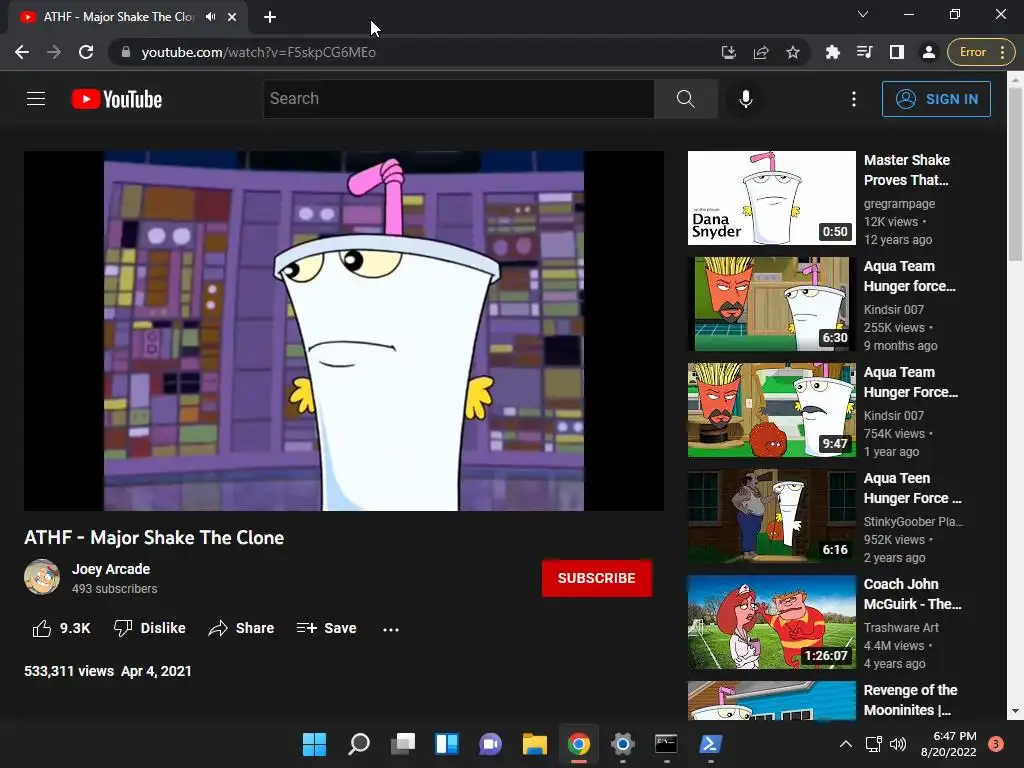Viewport: 1024px width, 768px height.
Task: Expand the tab search dropdown chevron
Action: click(x=863, y=14)
